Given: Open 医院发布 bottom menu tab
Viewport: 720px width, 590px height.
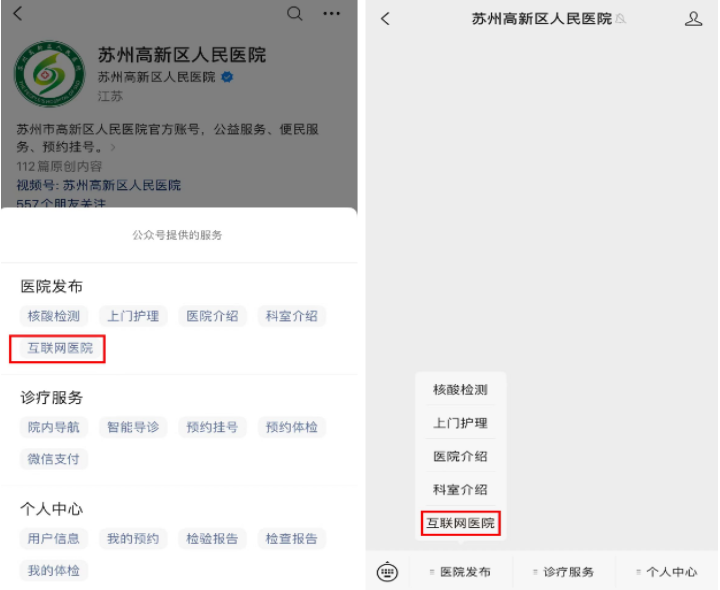Looking at the screenshot, I should (x=461, y=572).
